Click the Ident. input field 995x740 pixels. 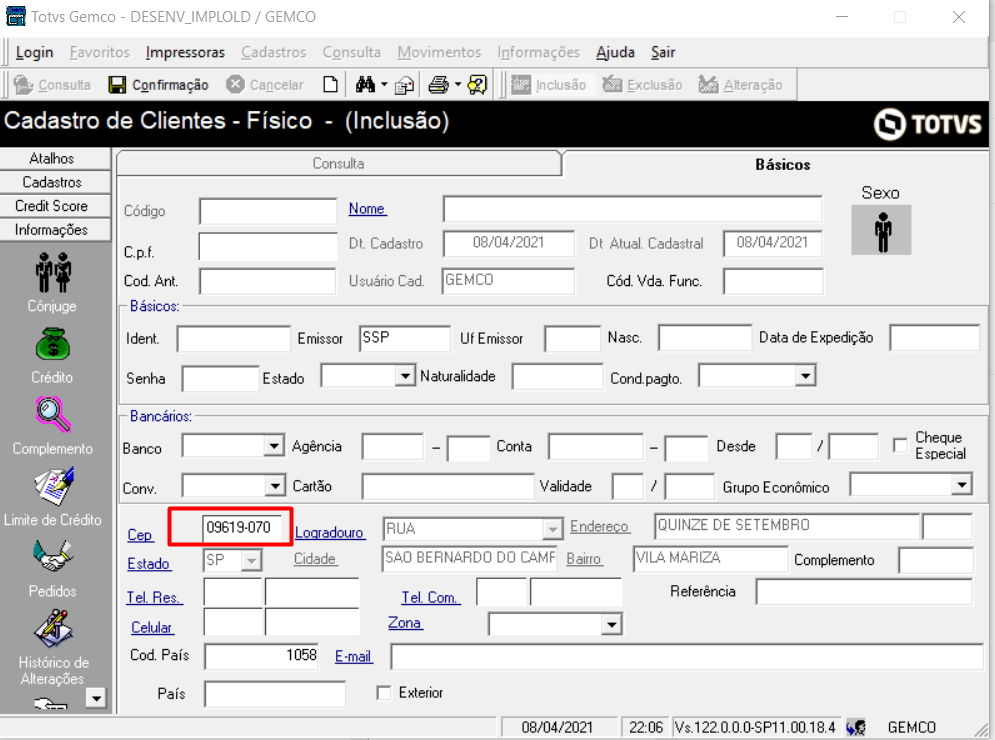click(234, 338)
